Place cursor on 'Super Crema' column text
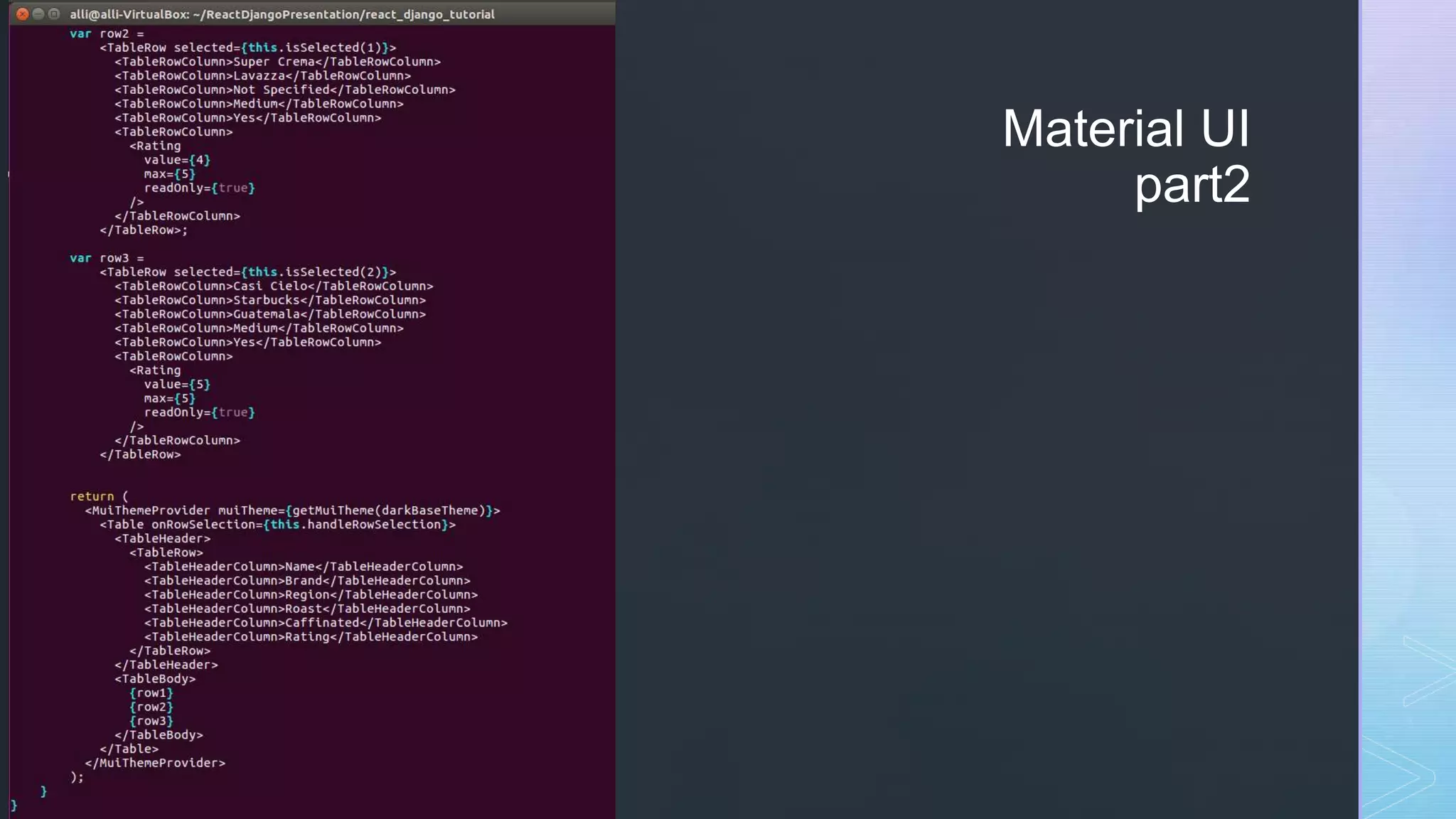The width and height of the screenshot is (1456, 819). point(274,62)
